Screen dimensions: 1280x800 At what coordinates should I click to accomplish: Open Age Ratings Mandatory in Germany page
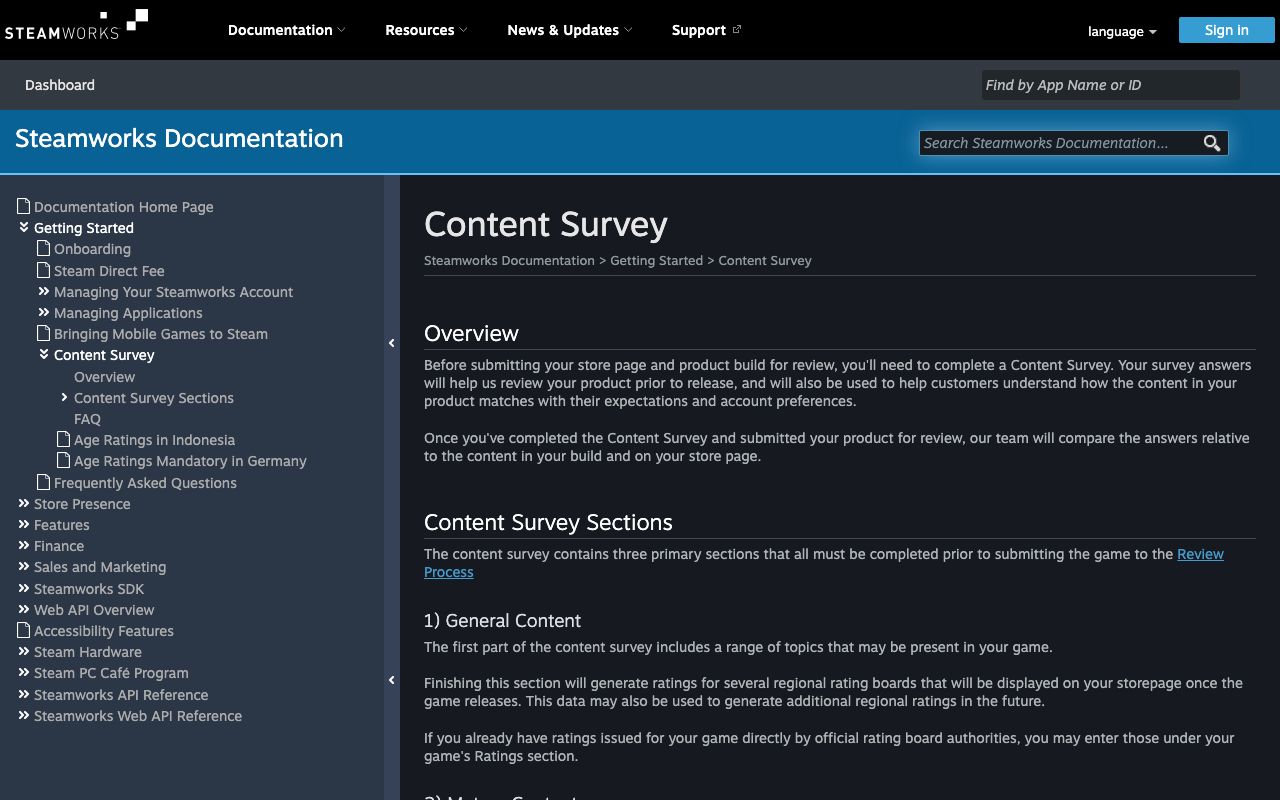tap(190, 460)
